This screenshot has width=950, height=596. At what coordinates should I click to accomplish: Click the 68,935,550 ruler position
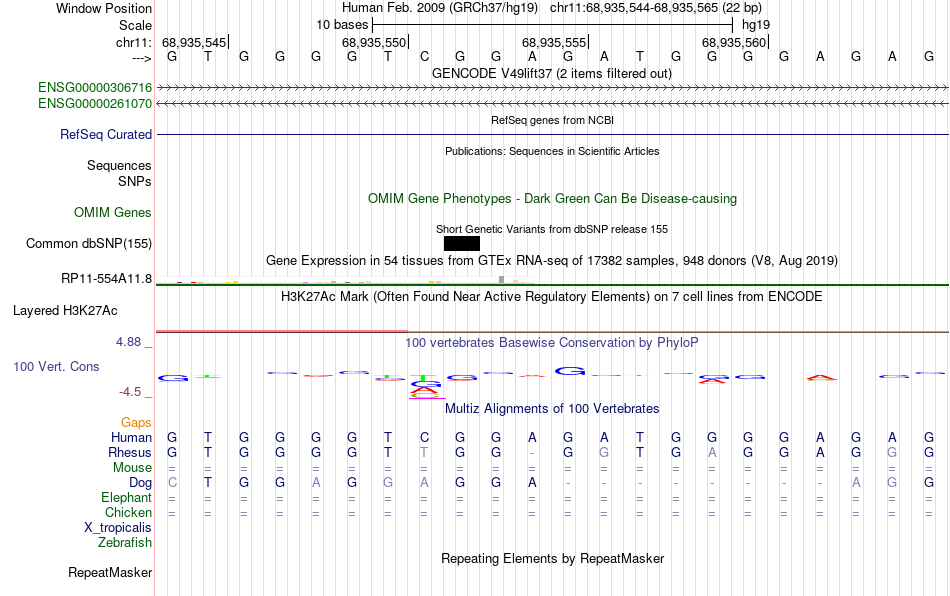374,42
